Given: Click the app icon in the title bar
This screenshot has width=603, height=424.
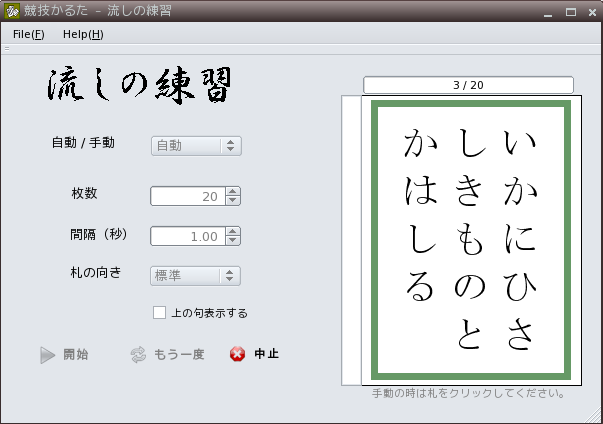Looking at the screenshot, I should [x=12, y=12].
